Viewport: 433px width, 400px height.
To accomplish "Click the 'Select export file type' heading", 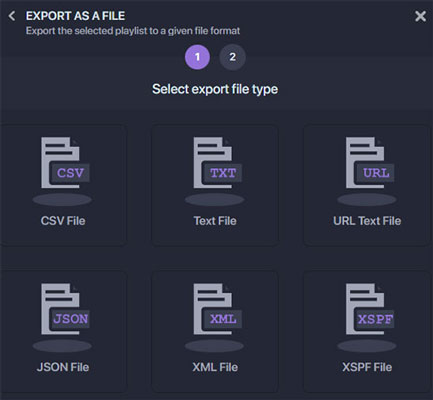I will [x=215, y=89].
